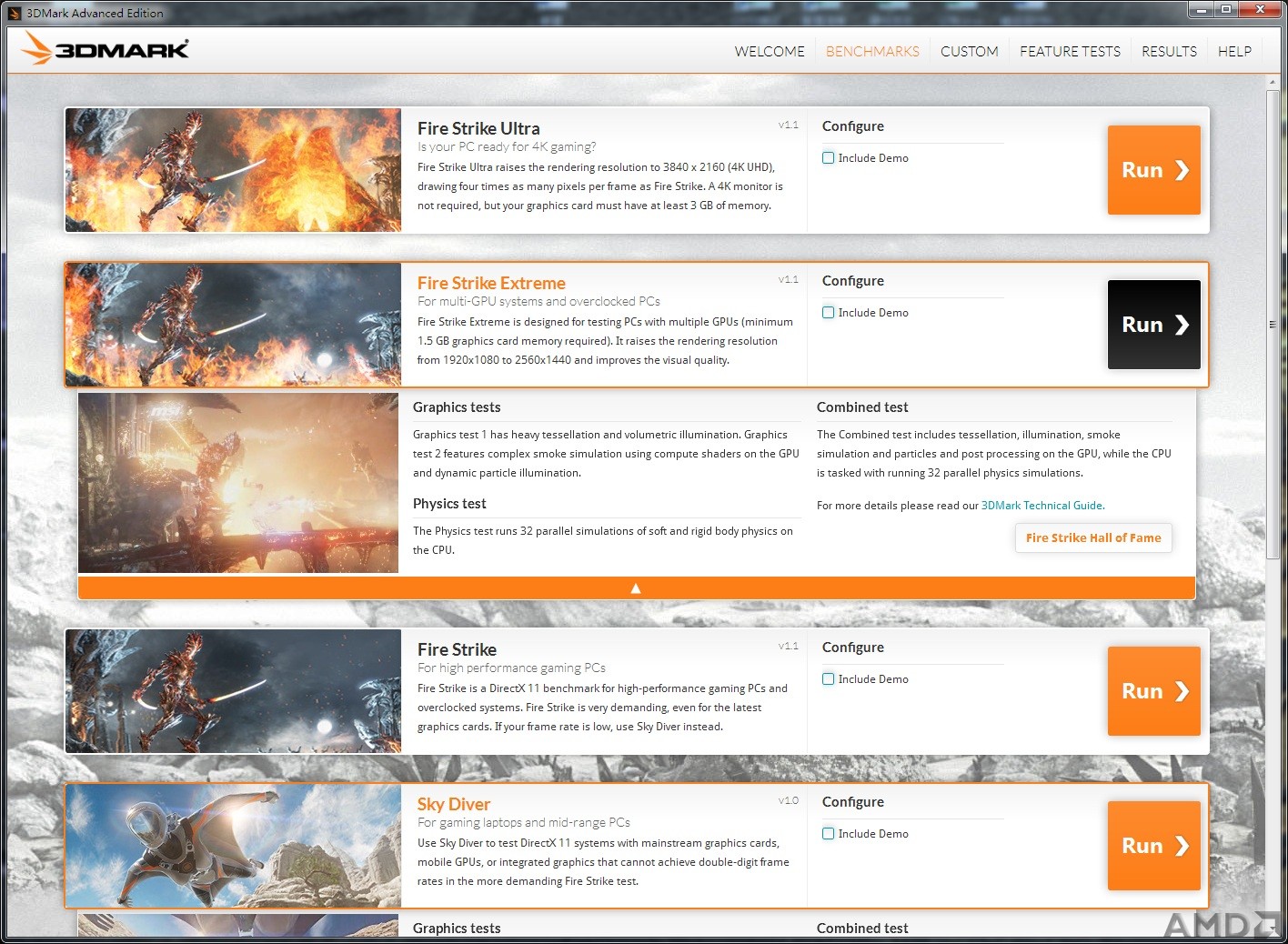Screen dimensions: 1288x944
Task: Run the Fire Strike Extreme benchmark
Action: pos(1154,325)
